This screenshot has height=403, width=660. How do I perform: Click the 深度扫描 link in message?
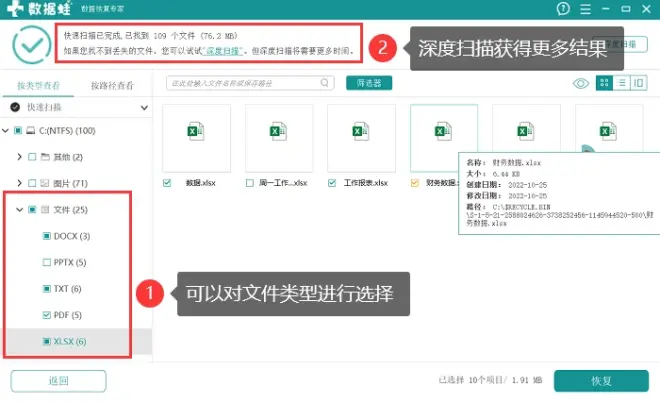point(223,51)
